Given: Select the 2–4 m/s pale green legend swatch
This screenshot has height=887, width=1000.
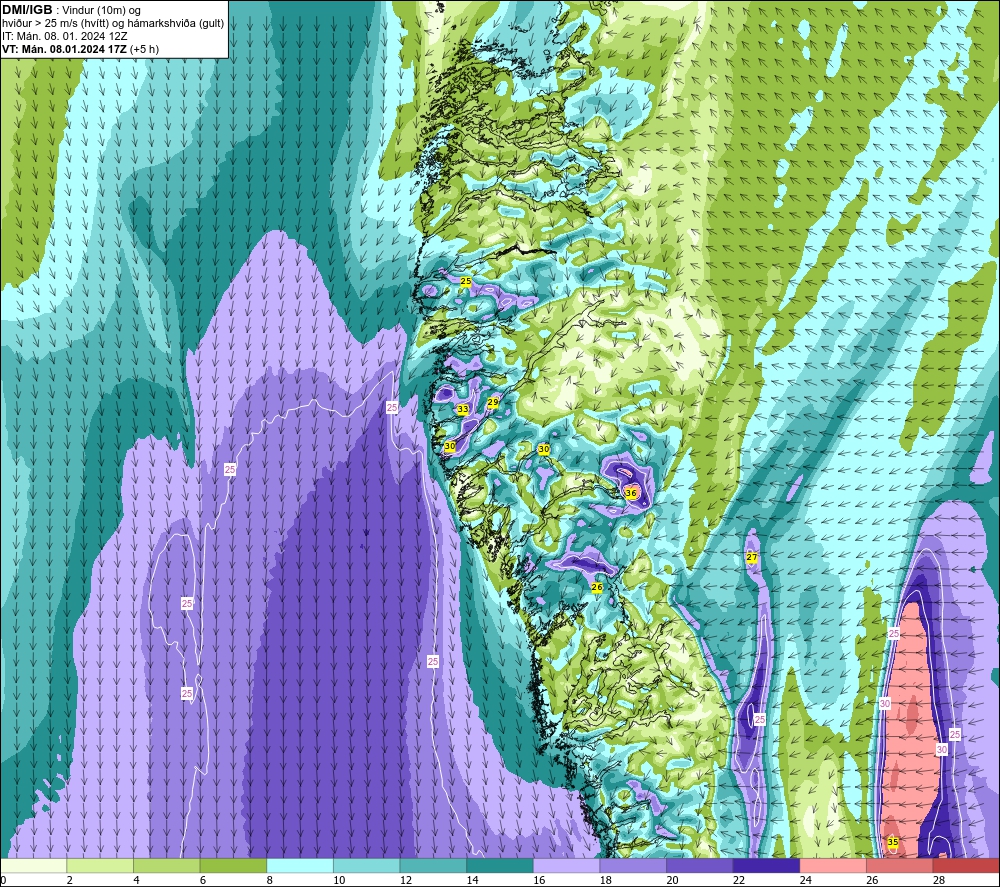Looking at the screenshot, I should 99,865.
